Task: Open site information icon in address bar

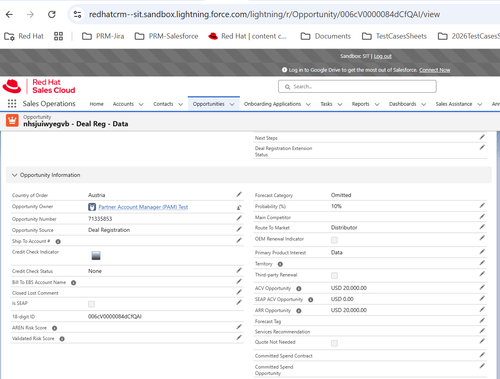Action: 77,14
